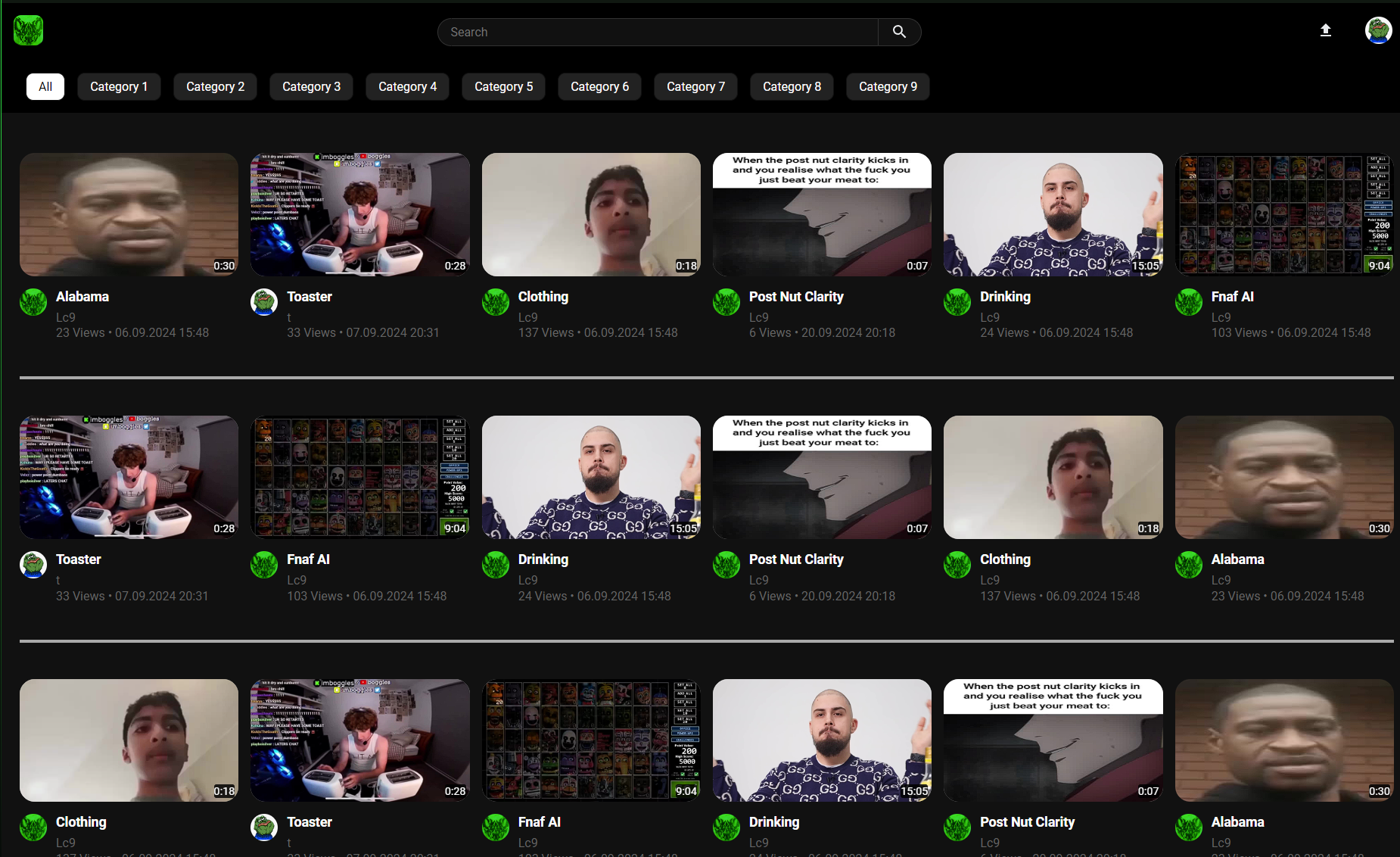1400x857 pixels.
Task: Open first-row Post Nut Clarity title link
Action: [x=795, y=297]
